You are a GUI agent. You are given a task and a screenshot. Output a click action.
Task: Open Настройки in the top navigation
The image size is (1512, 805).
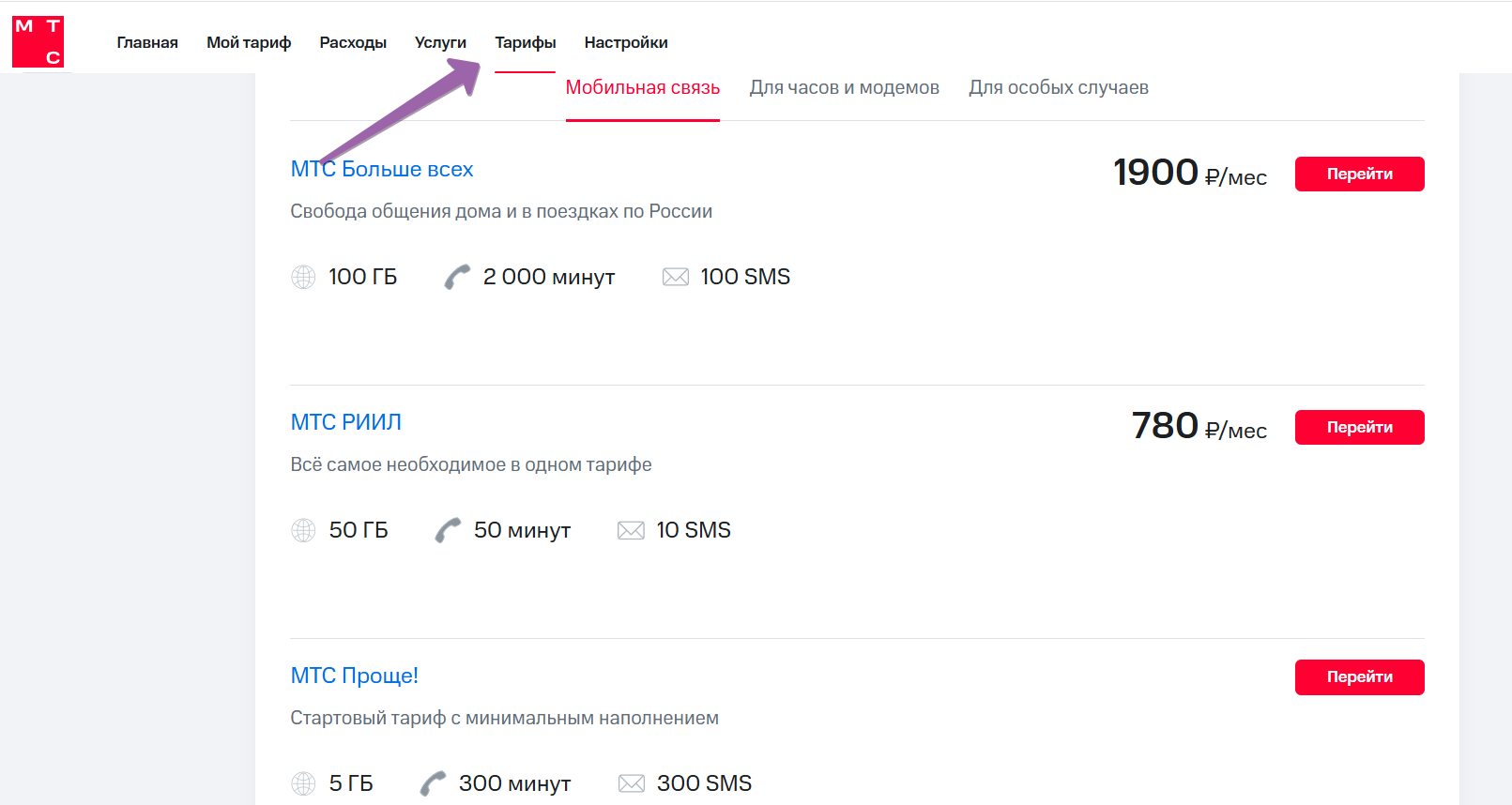point(626,42)
